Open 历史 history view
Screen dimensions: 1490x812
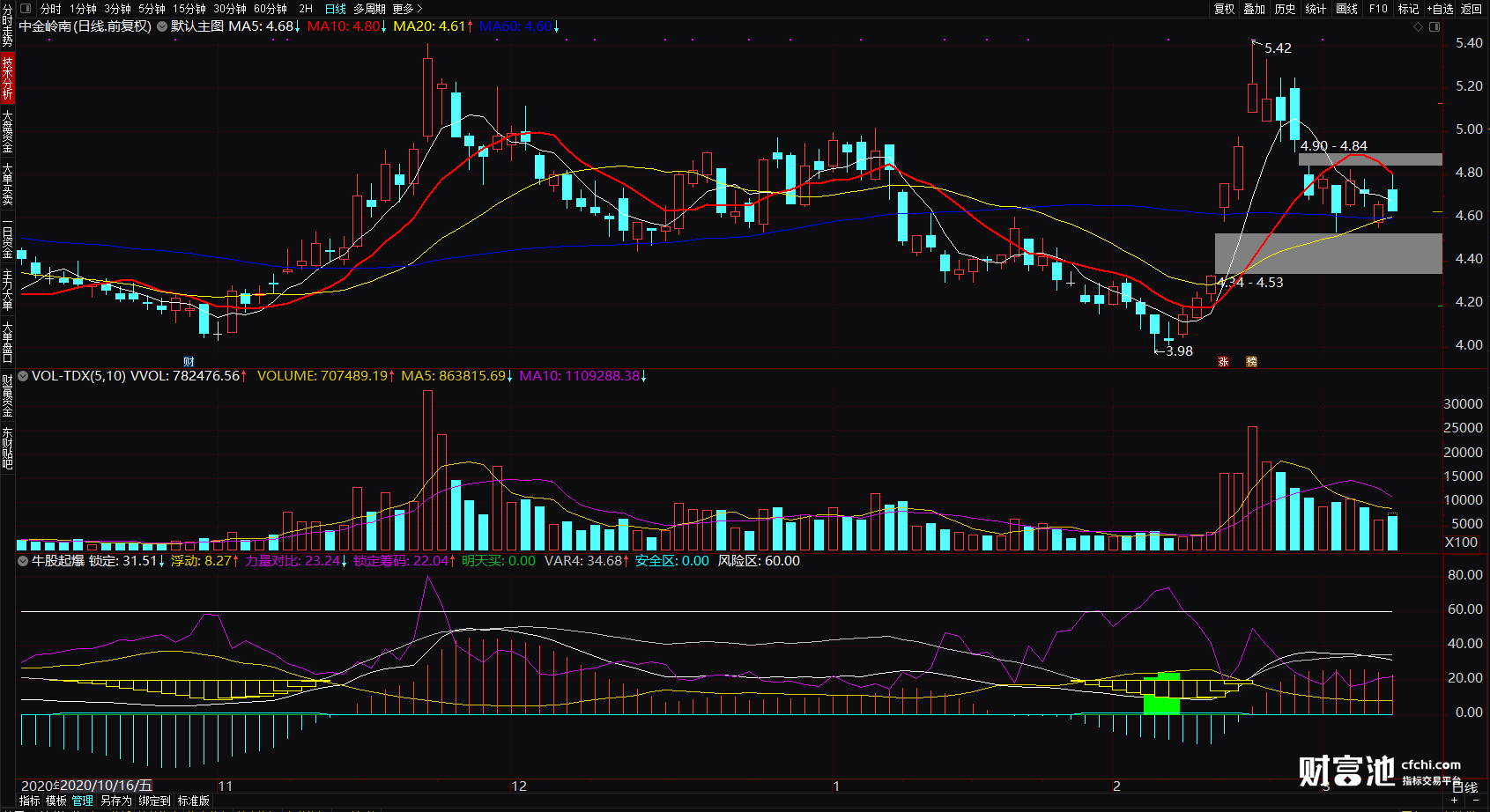coord(1285,9)
